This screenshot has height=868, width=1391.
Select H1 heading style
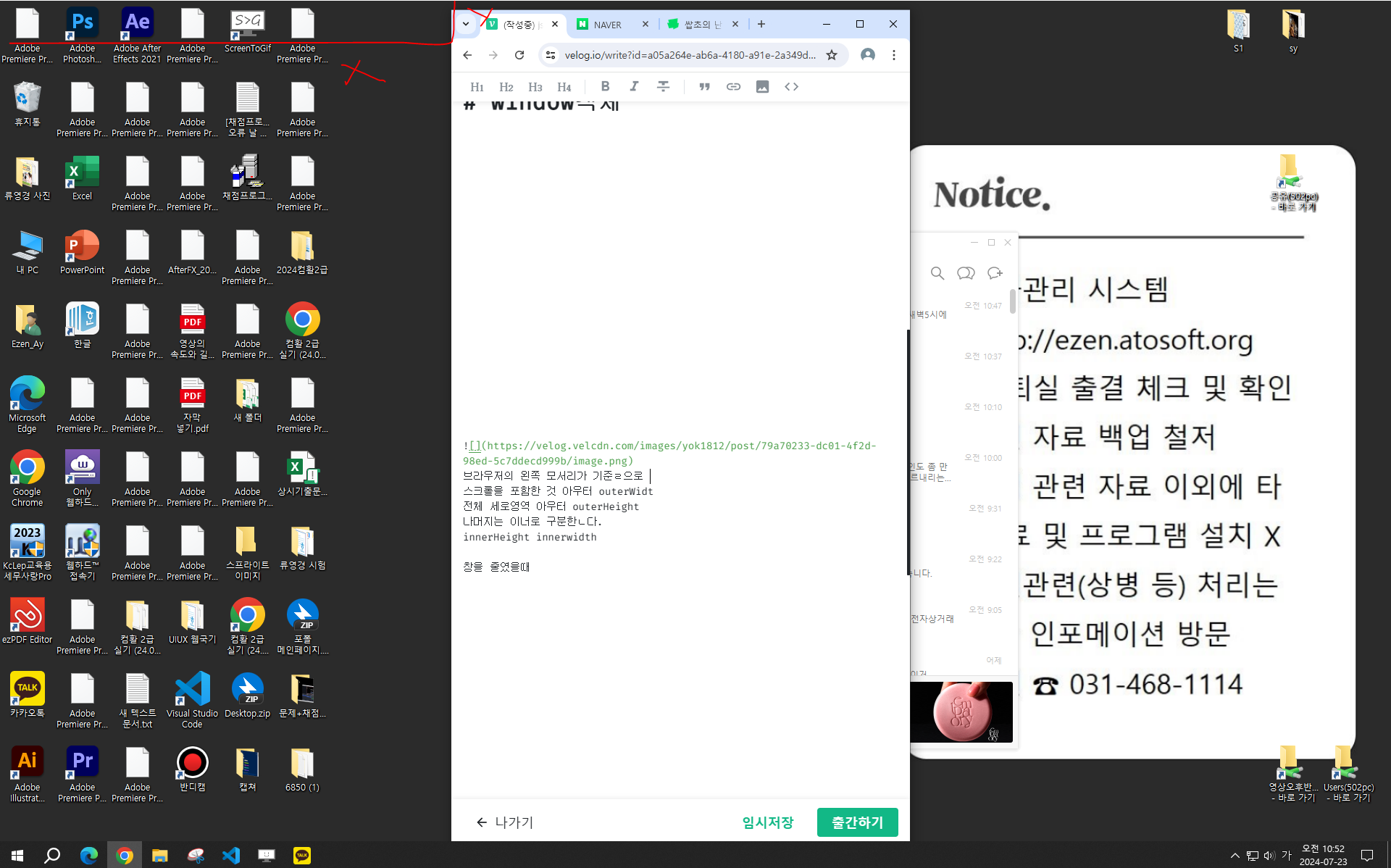(477, 87)
